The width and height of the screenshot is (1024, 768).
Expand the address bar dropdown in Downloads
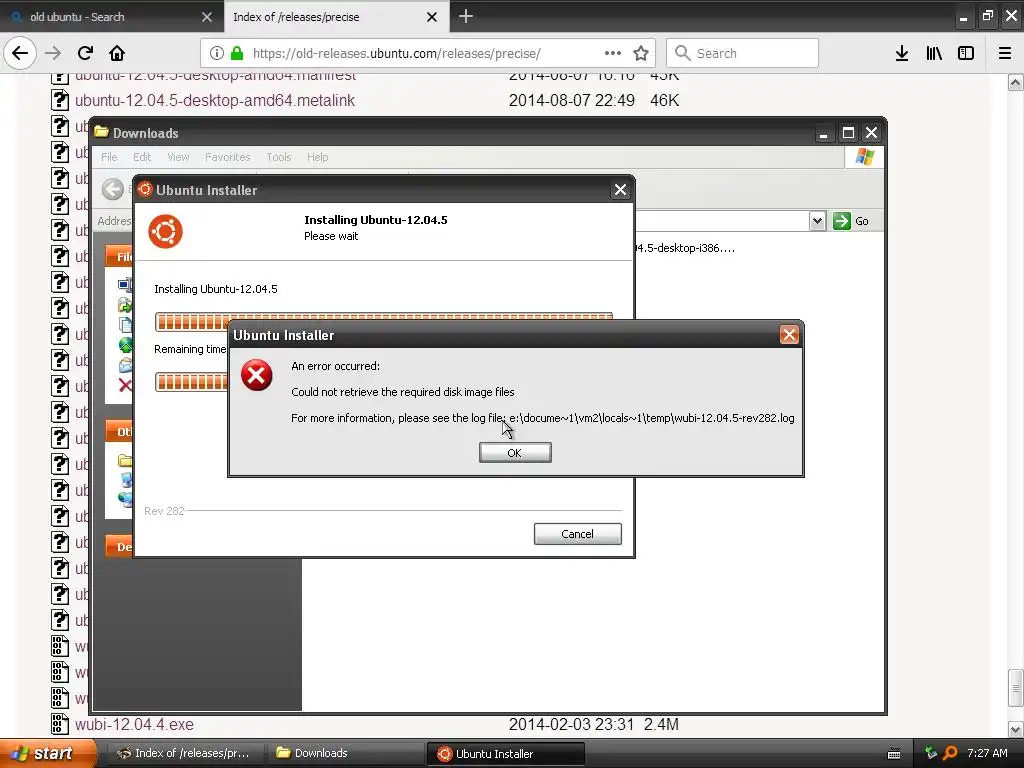pyautogui.click(x=817, y=221)
